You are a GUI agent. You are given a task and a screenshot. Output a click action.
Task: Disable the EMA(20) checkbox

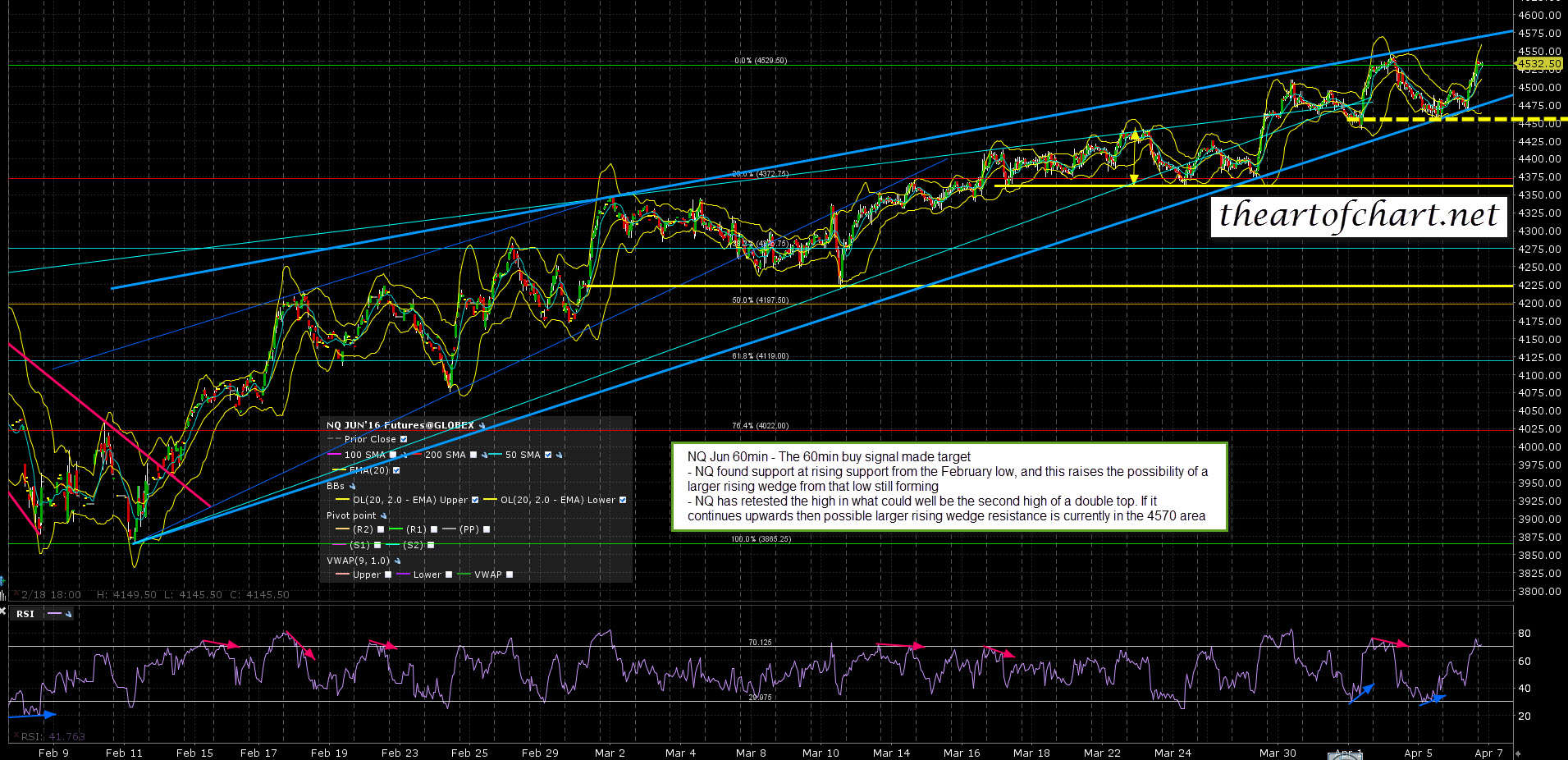(x=397, y=470)
